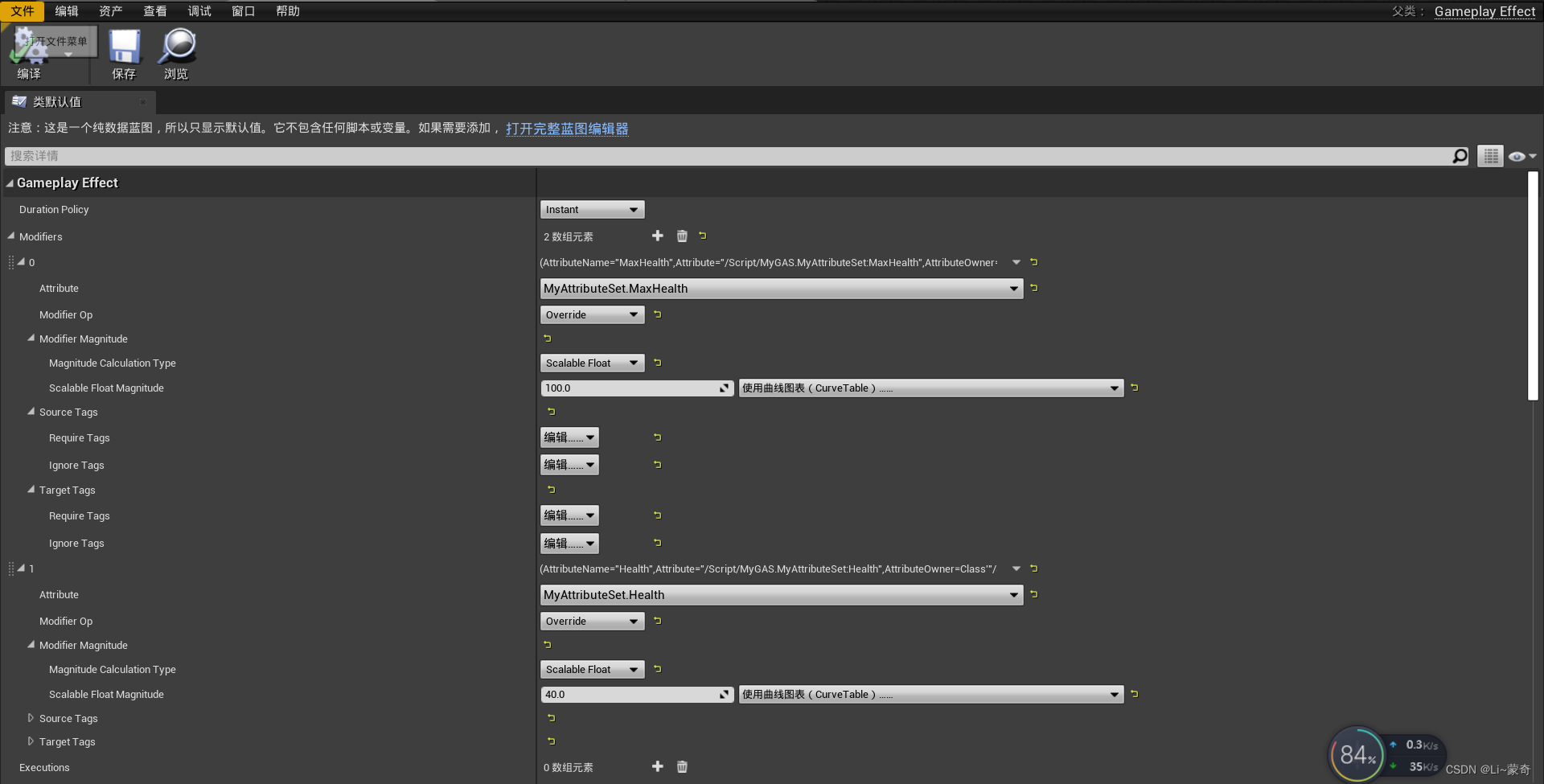Open the 编辑 (Edit) menu
The height and width of the screenshot is (784, 1544).
point(67,11)
